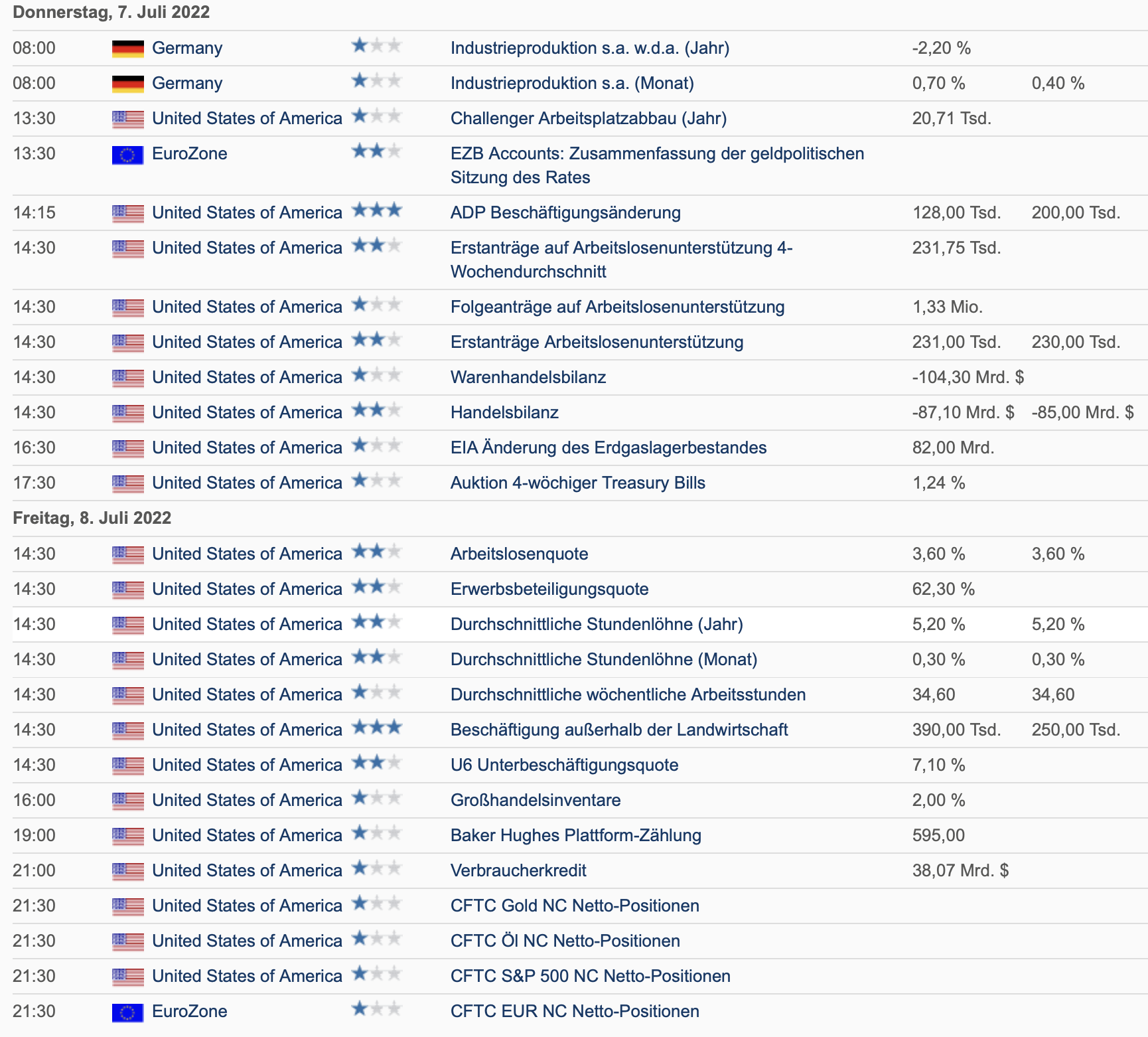Open Folgeanträge auf Arbeitslosenunterstützung link

[x=617, y=307]
